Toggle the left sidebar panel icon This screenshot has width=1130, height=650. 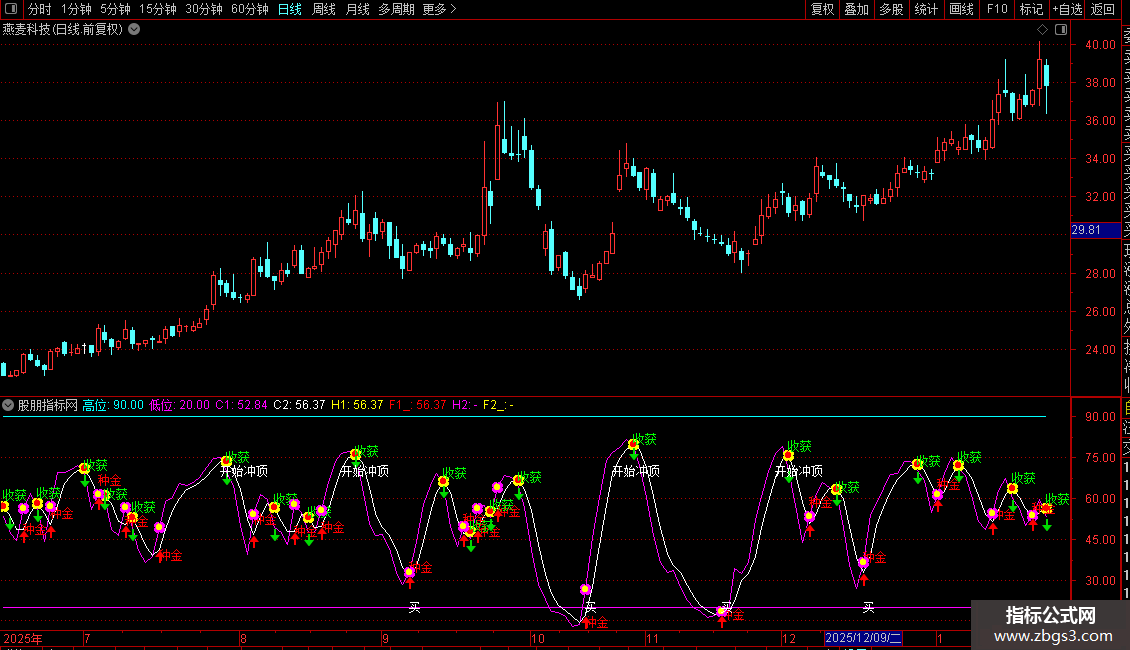click(12, 9)
